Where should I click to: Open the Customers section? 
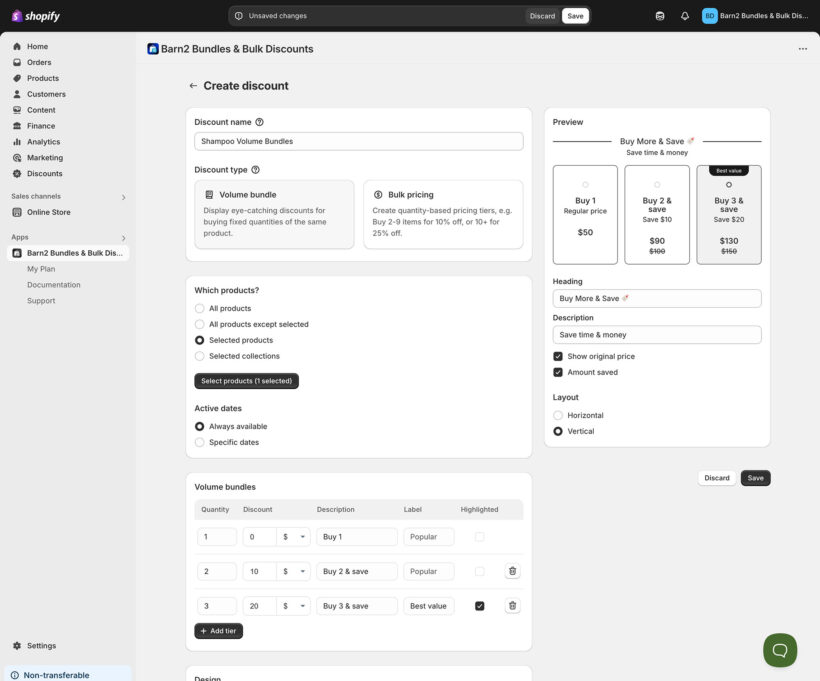[45, 93]
